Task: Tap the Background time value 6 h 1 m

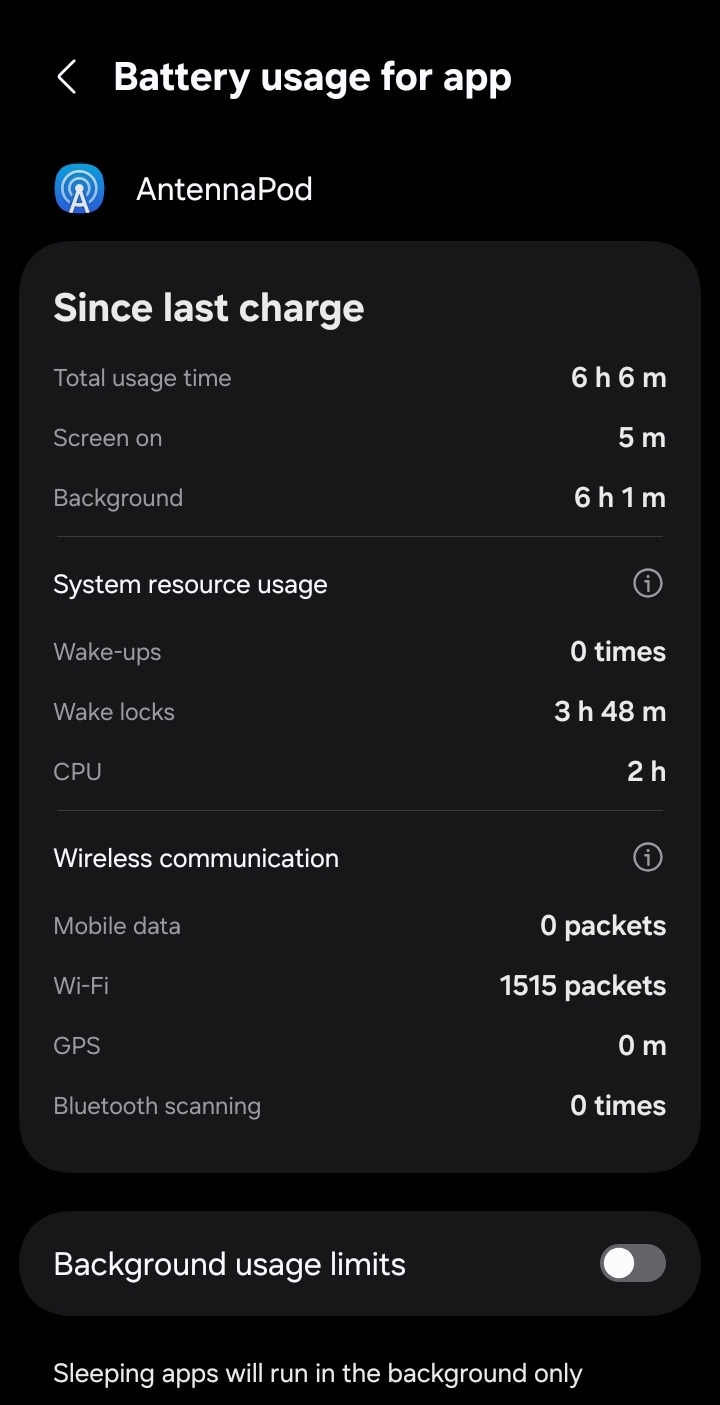Action: click(619, 498)
